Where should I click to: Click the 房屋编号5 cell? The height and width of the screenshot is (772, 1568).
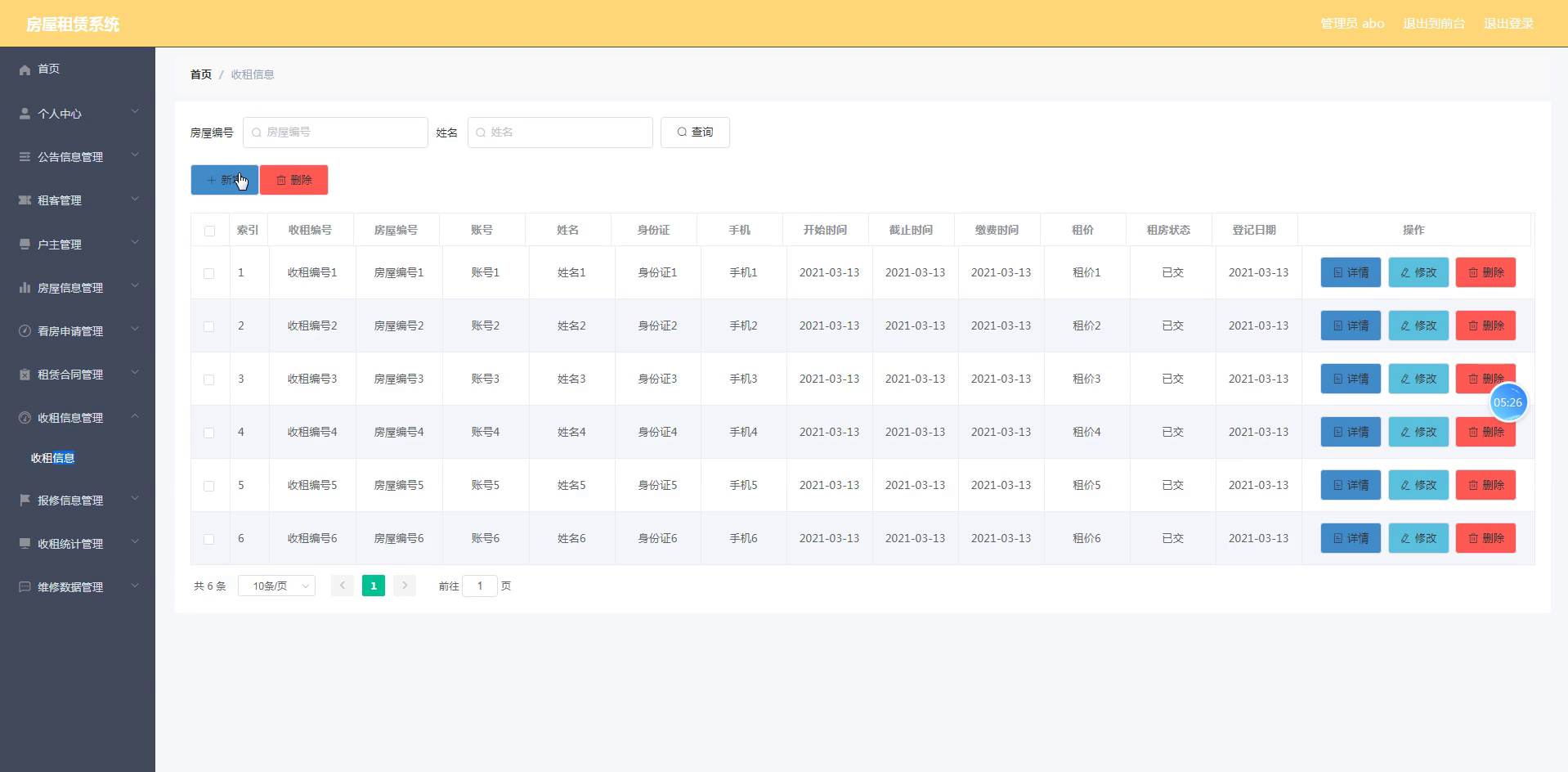coord(399,485)
